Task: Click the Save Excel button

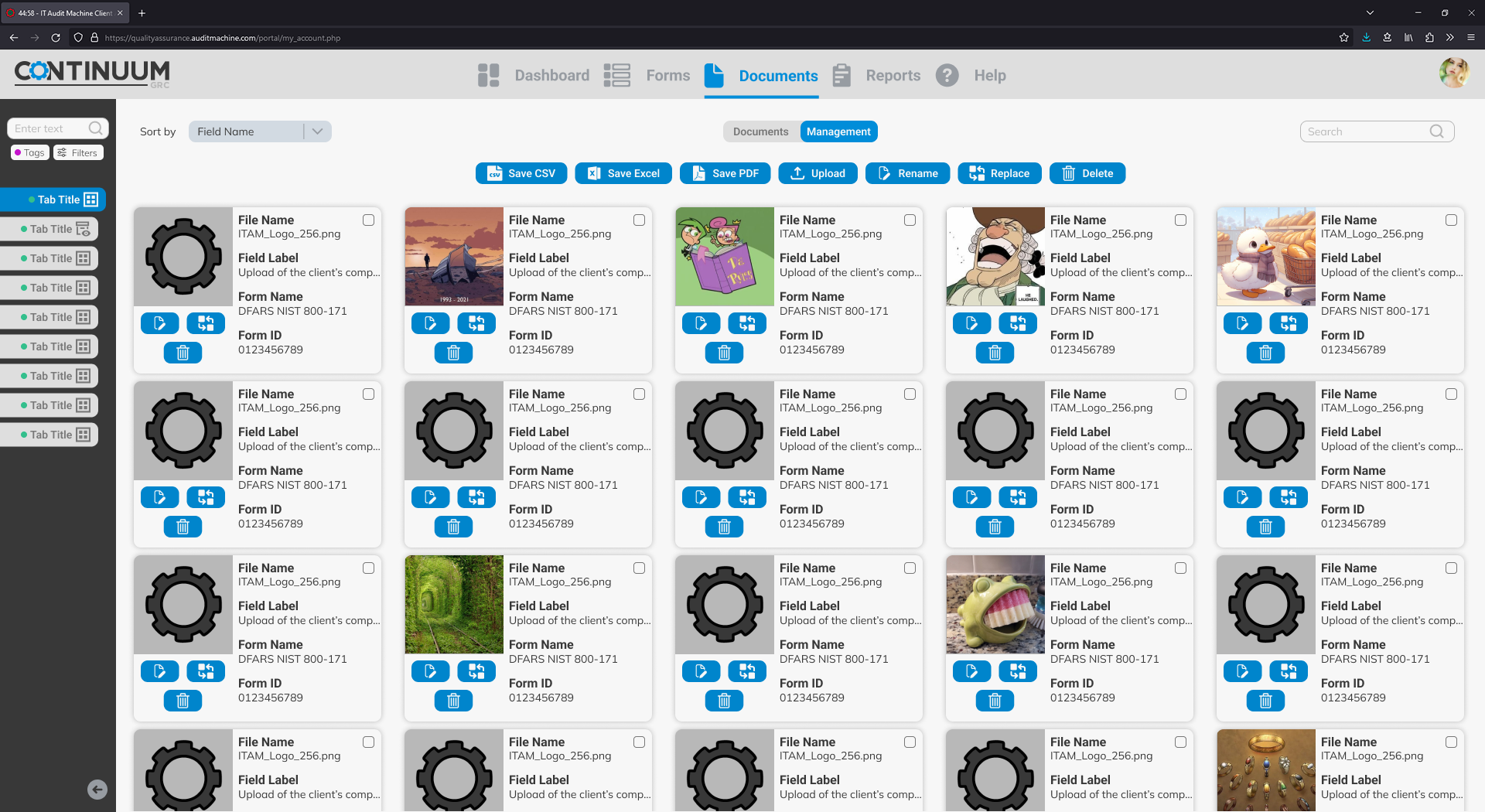Action: [x=623, y=173]
